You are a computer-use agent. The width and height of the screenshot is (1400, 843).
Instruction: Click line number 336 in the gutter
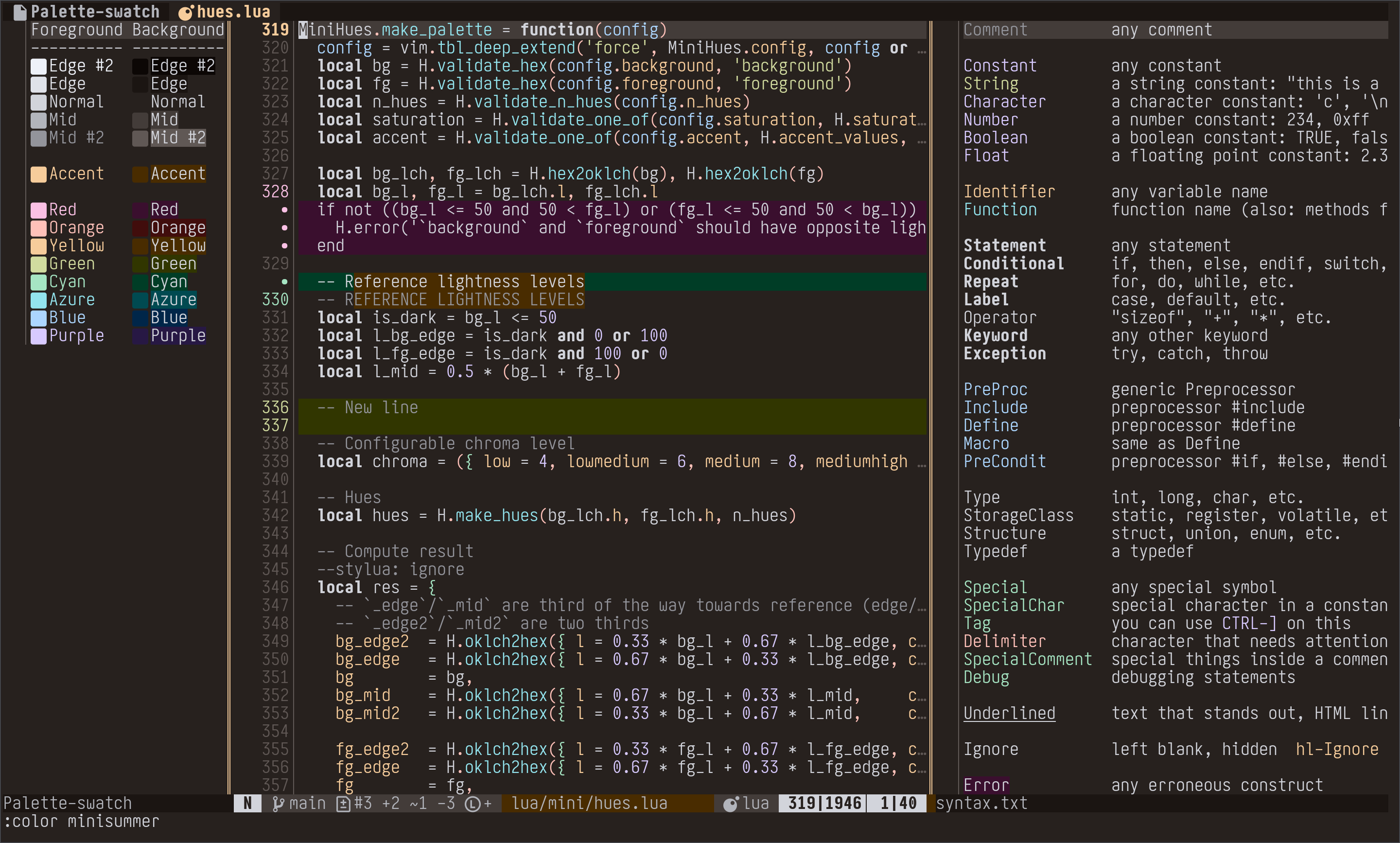point(276,407)
